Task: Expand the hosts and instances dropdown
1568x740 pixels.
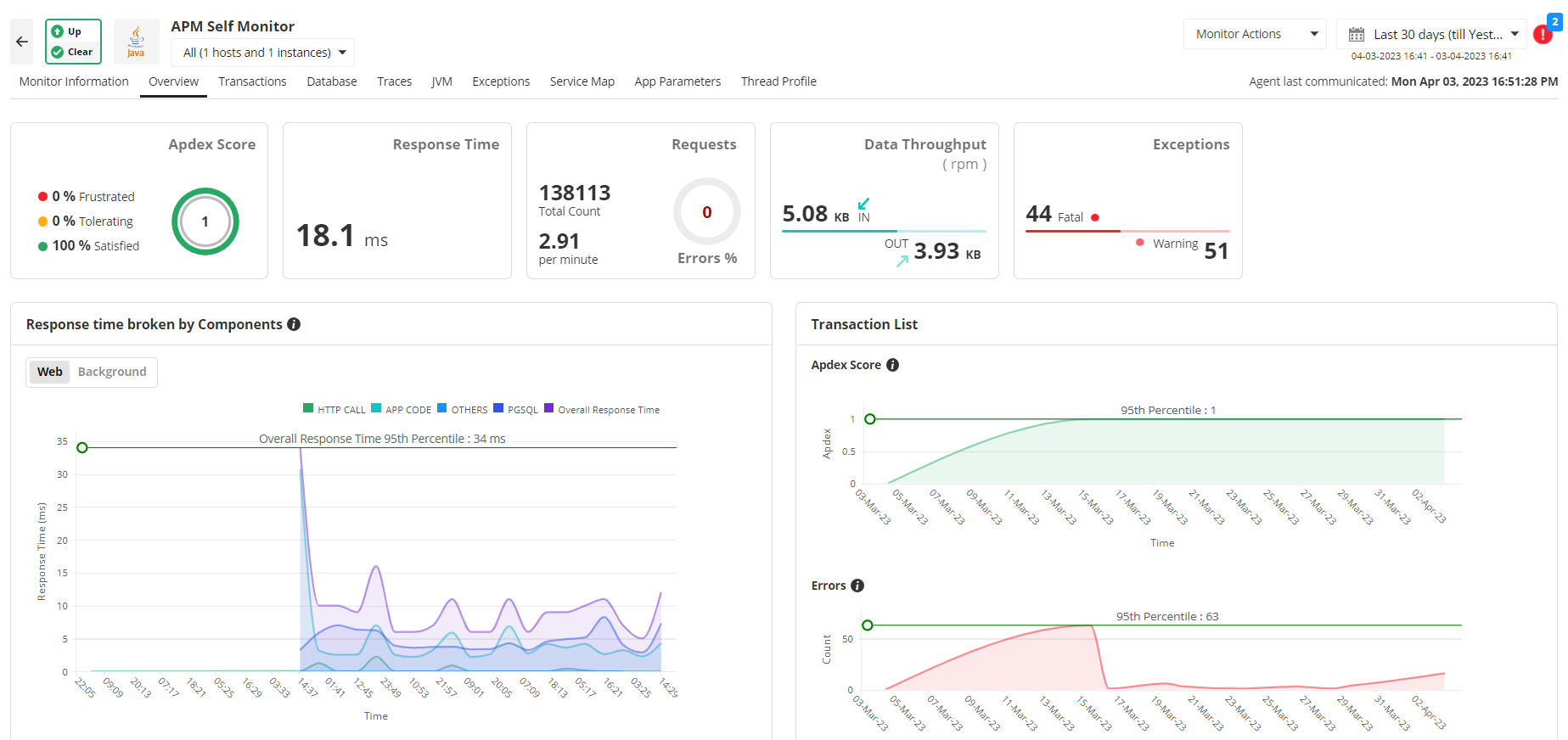Action: [263, 53]
